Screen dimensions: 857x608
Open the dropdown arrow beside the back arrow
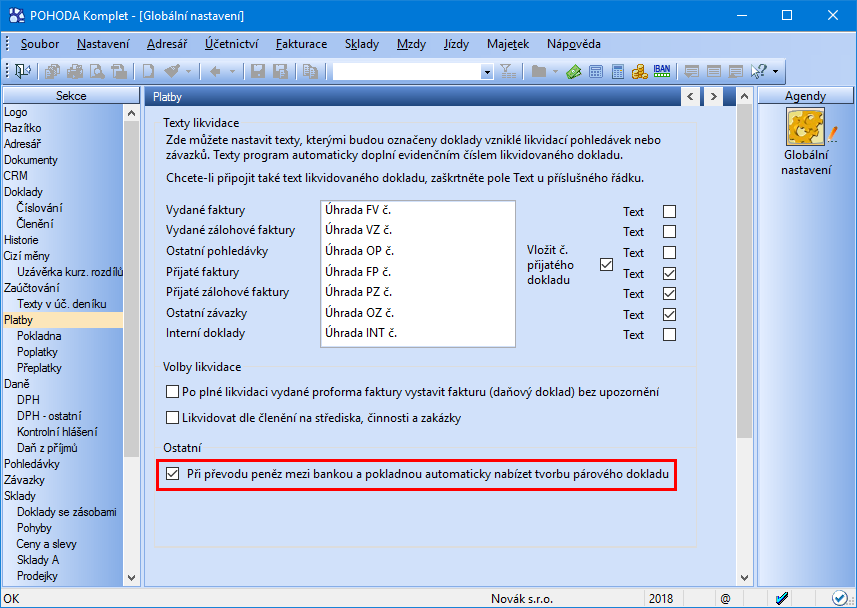[x=232, y=72]
